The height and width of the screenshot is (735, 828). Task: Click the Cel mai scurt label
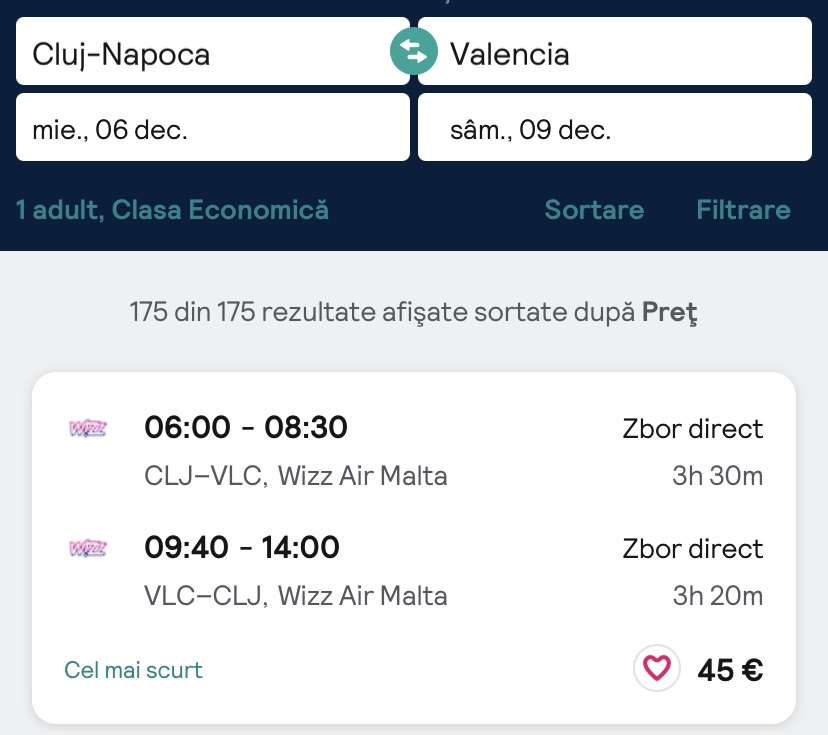click(x=133, y=670)
